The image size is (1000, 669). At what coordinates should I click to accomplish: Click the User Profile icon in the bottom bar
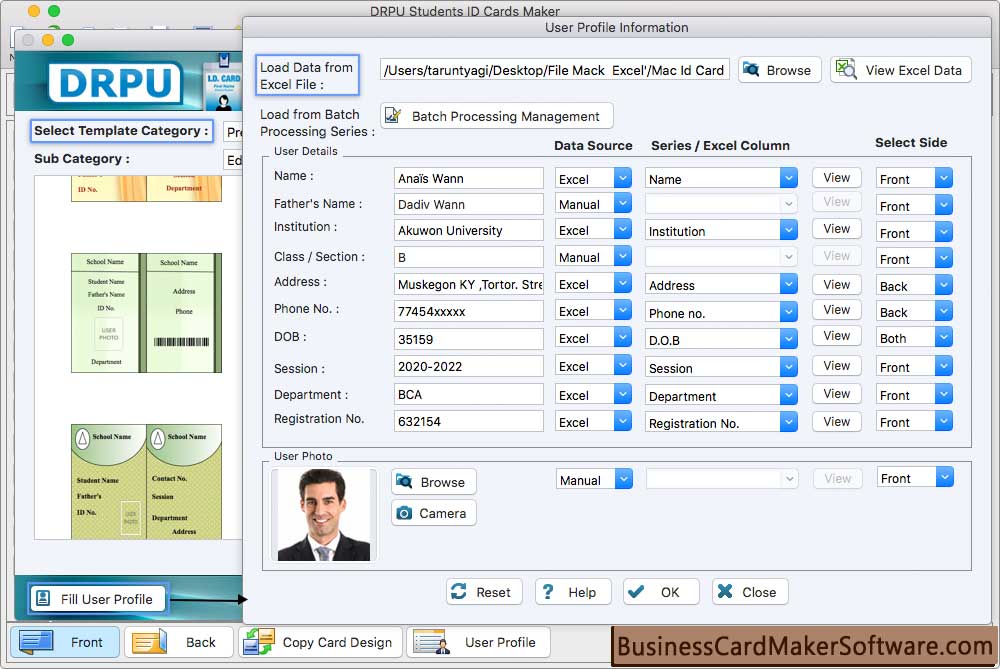[432, 642]
